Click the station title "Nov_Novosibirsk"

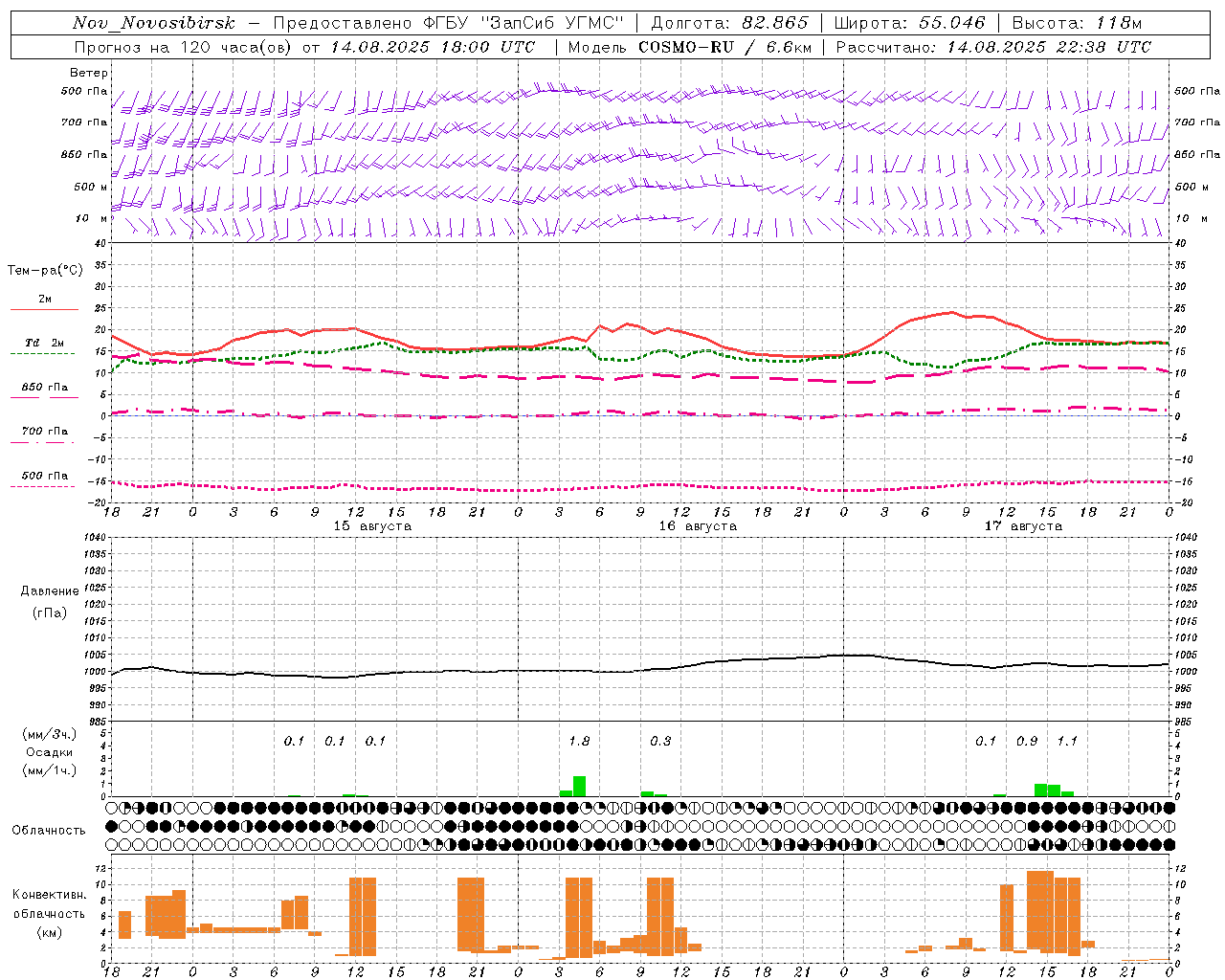[x=154, y=23]
